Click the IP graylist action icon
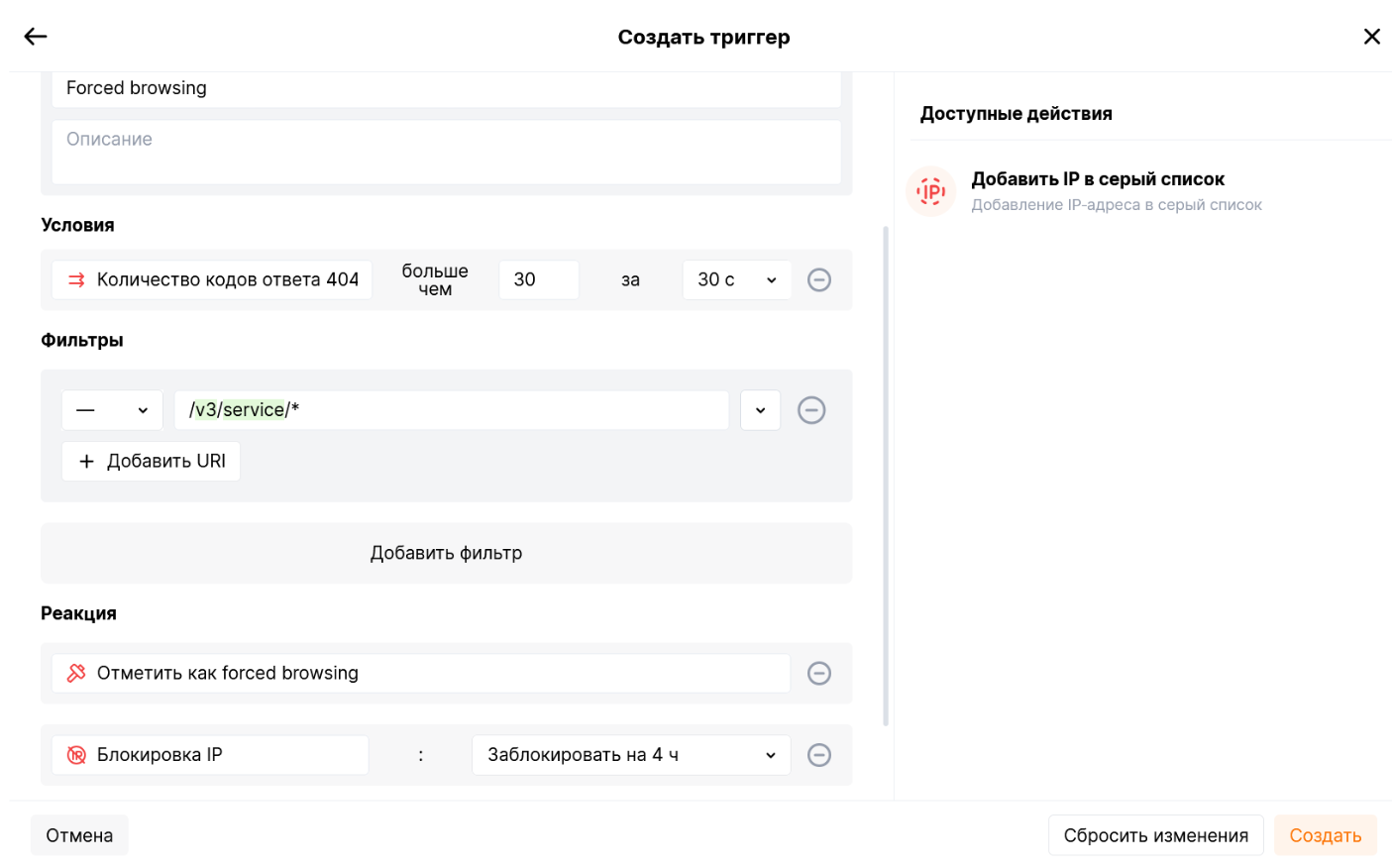1392x868 pixels. coord(931,190)
